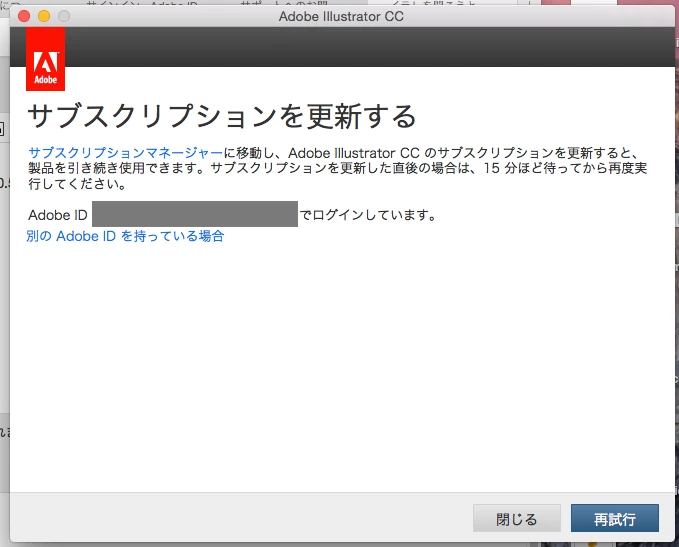Click the red Adobe logo icon
The height and width of the screenshot is (547, 679).
[45, 59]
